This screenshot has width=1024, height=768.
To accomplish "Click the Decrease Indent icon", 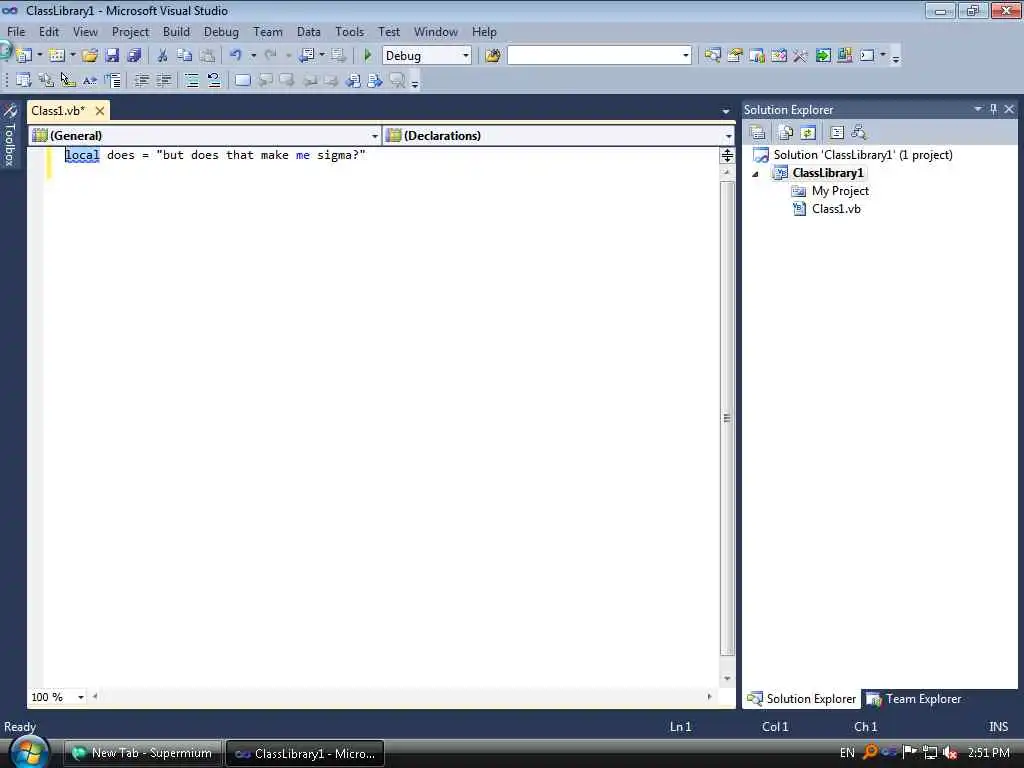I will click(x=142, y=80).
